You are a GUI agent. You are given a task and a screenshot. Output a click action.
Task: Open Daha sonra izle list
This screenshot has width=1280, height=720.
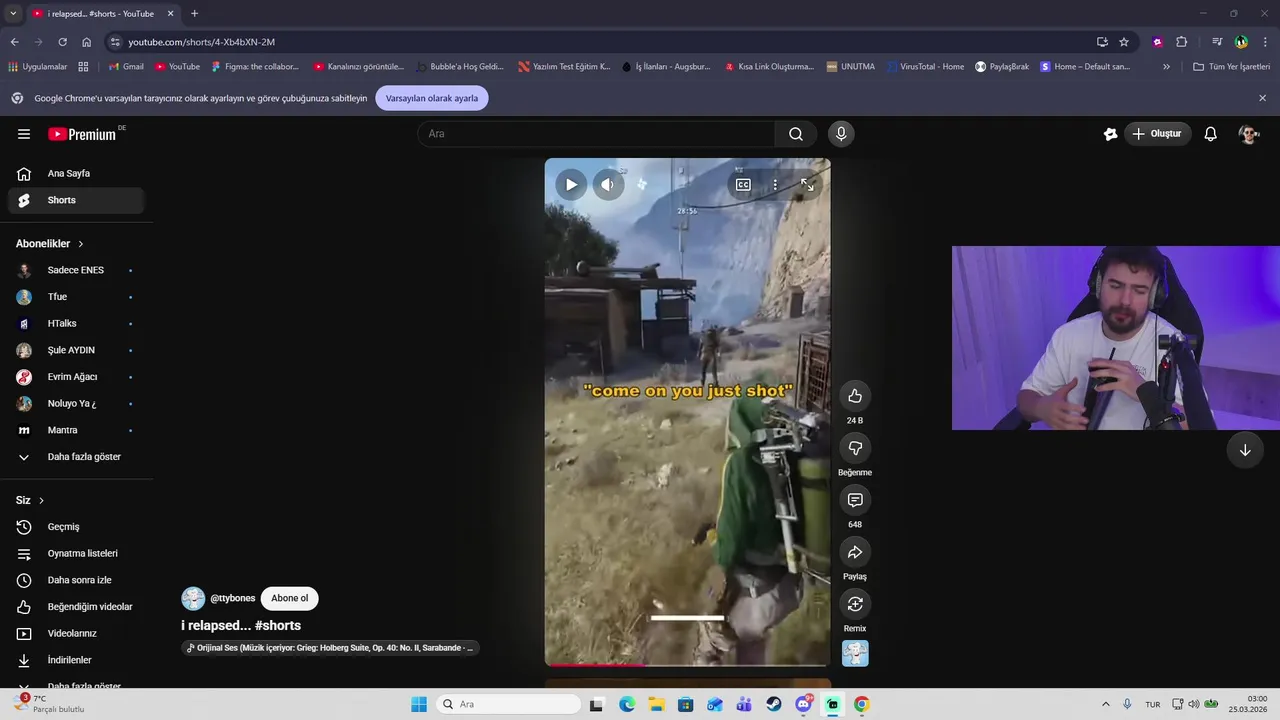(x=76, y=580)
